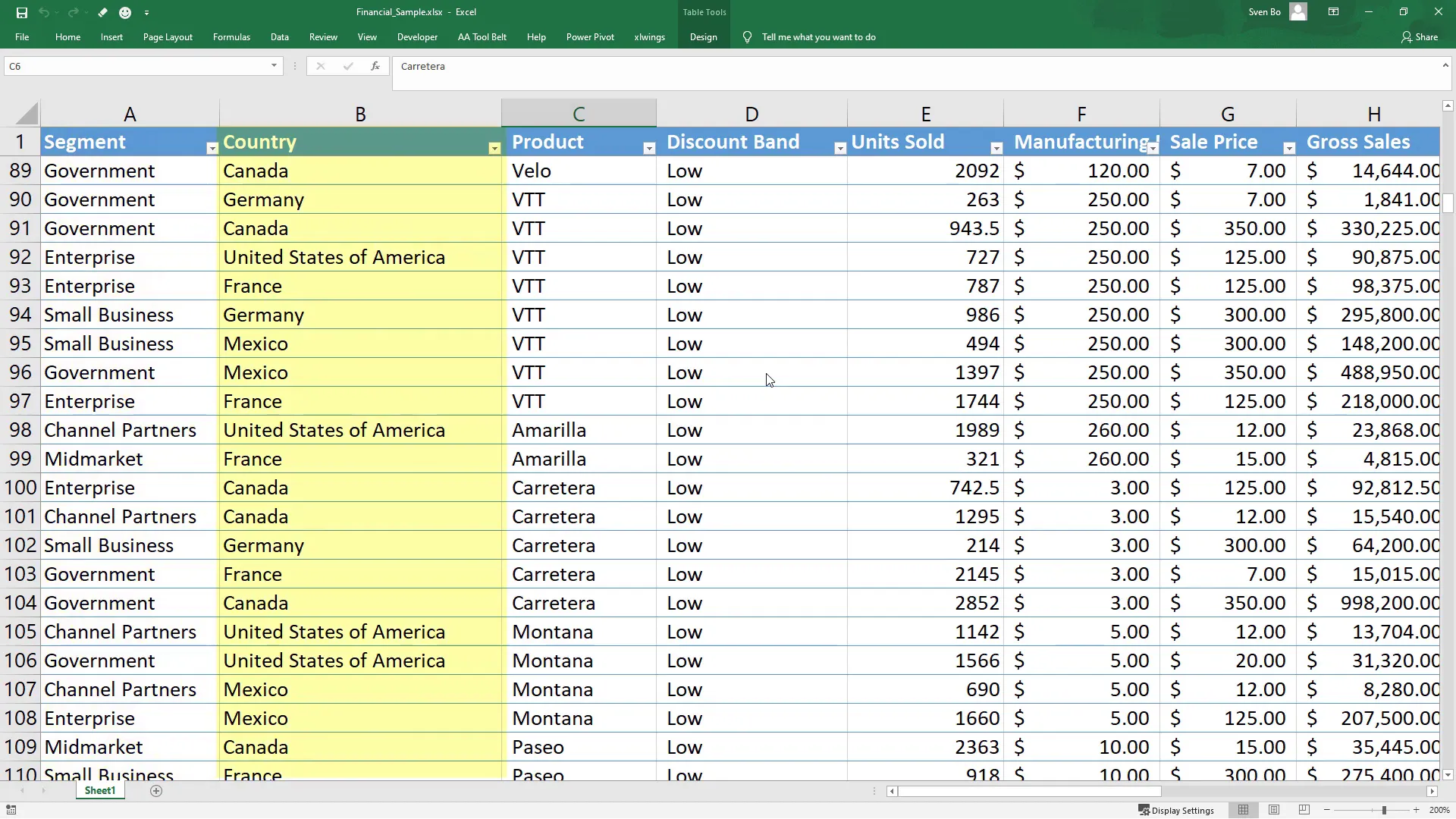This screenshot has width=1456, height=819.
Task: Switch to the Formulas ribbon tab
Action: [x=231, y=36]
